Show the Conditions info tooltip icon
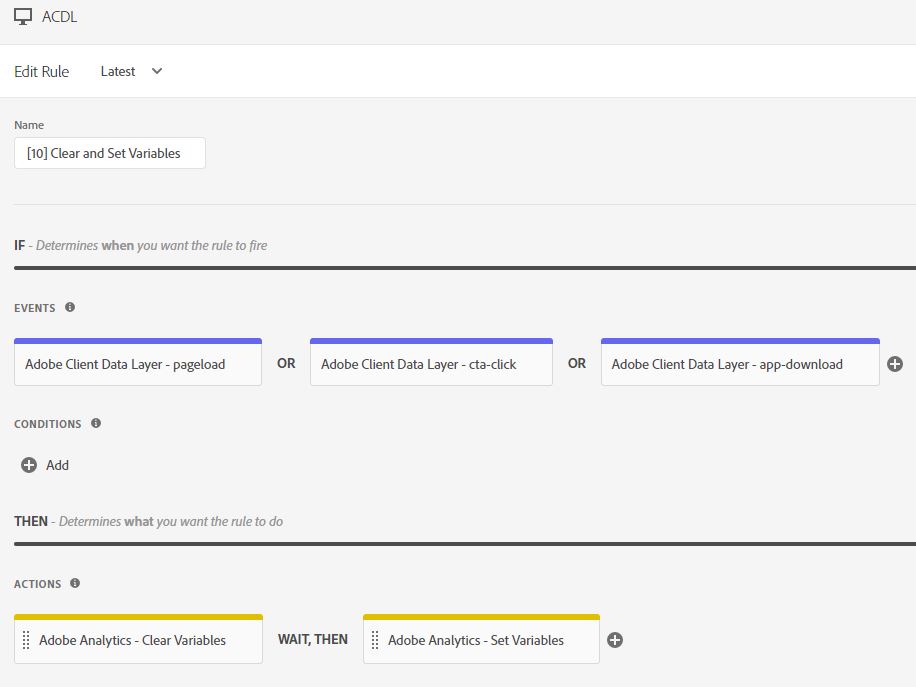 (x=96, y=424)
